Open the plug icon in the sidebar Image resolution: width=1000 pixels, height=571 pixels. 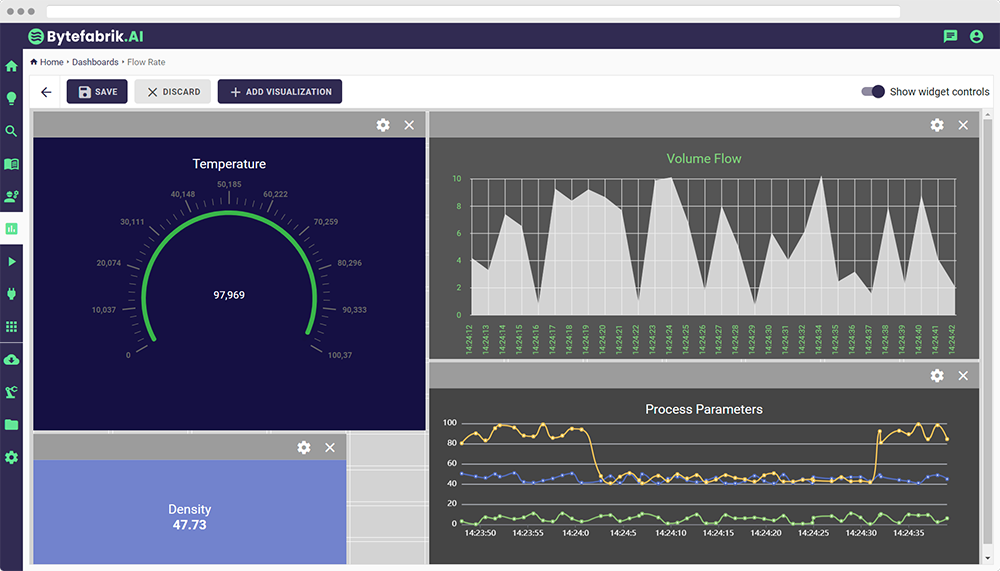click(12, 294)
